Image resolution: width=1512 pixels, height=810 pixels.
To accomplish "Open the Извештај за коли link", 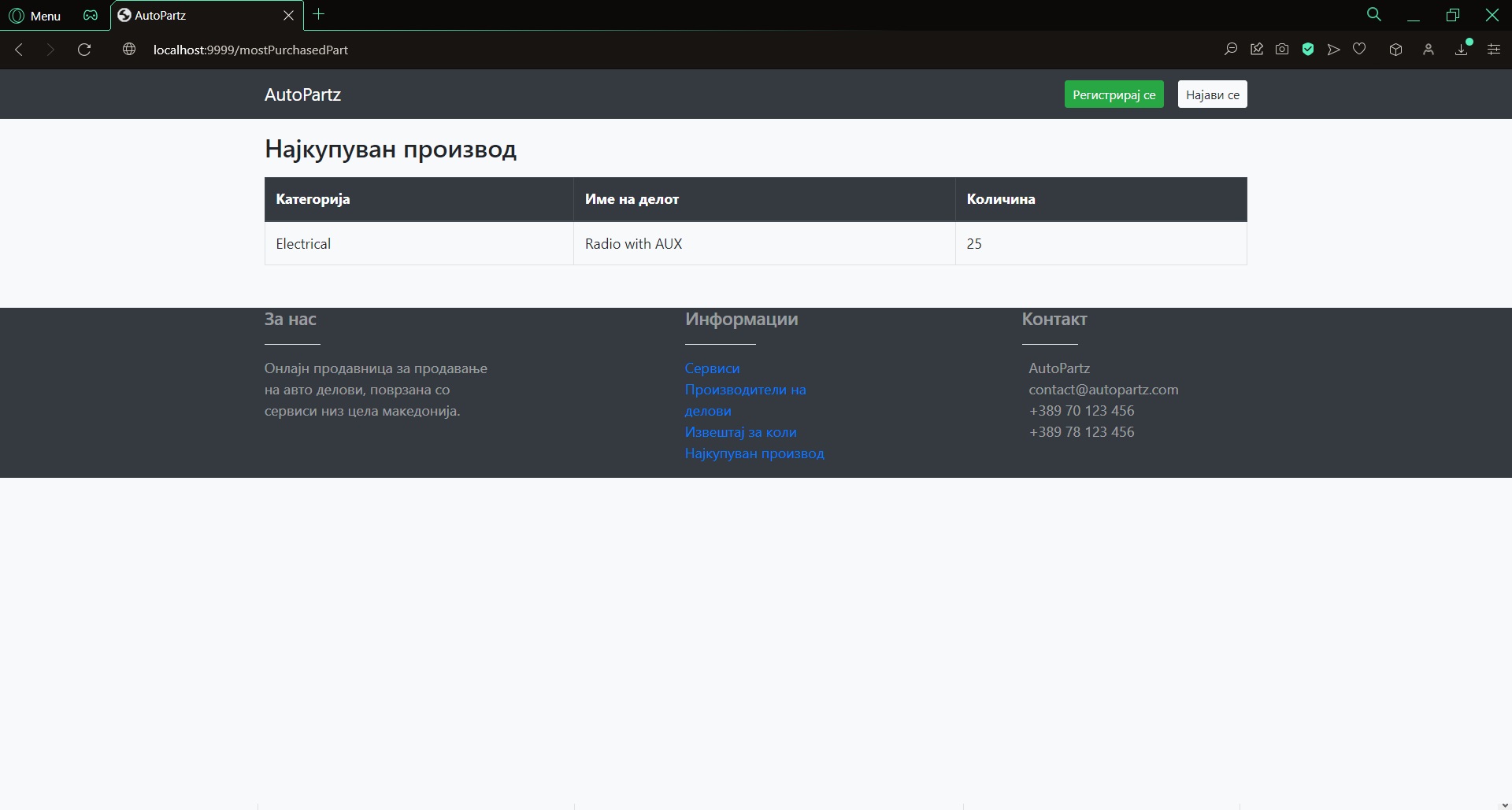I will 740,432.
